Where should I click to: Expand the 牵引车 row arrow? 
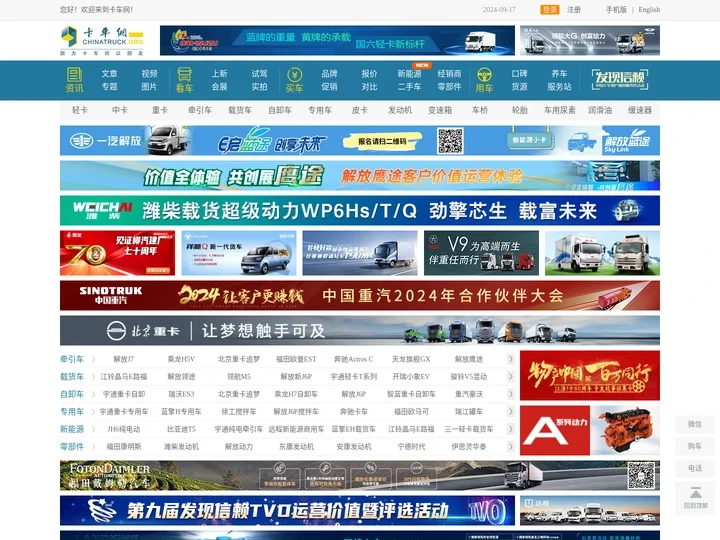pyautogui.click(x=511, y=359)
